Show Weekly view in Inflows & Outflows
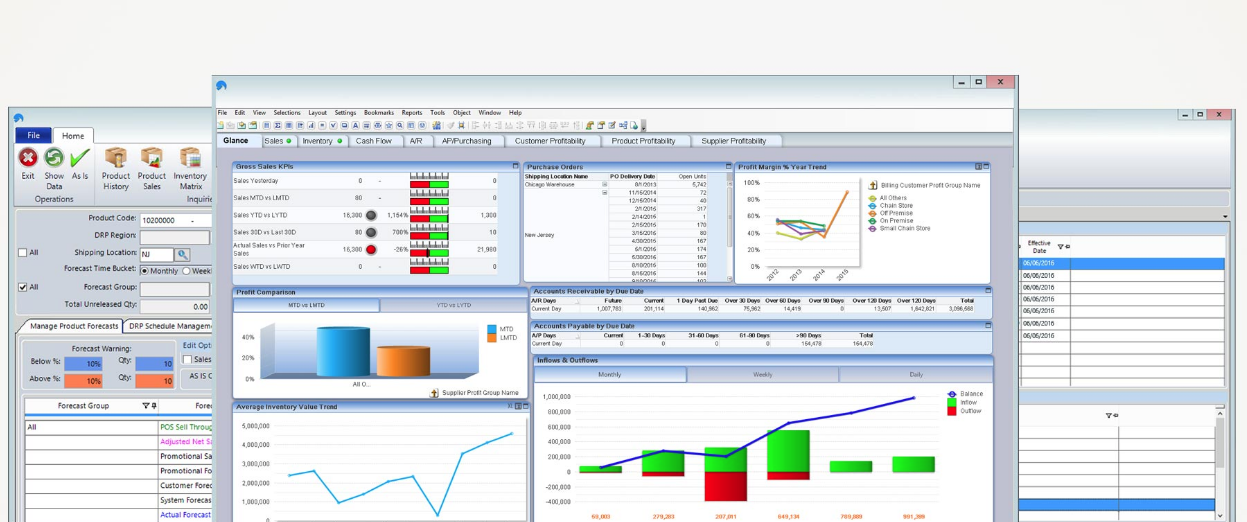The width and height of the screenshot is (1247, 522). tap(762, 375)
